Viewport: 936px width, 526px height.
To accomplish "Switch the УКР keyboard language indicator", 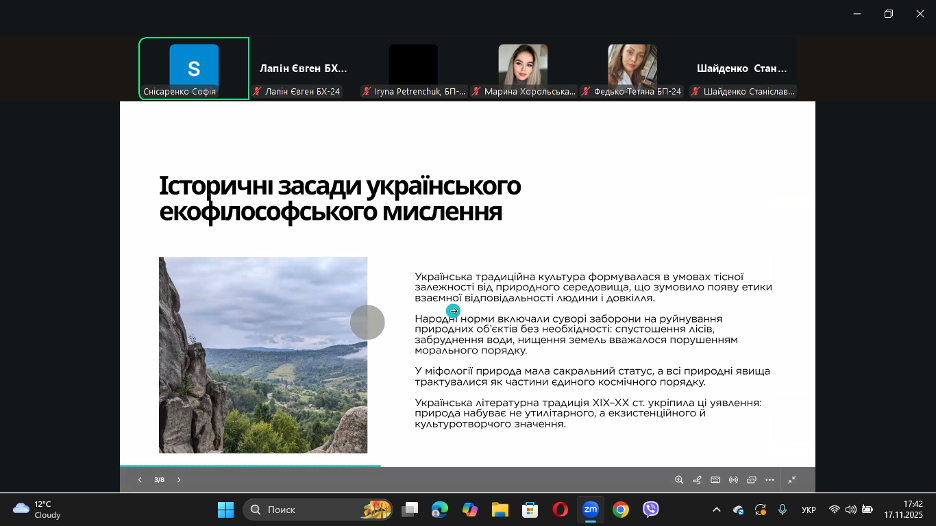I will 808,510.
